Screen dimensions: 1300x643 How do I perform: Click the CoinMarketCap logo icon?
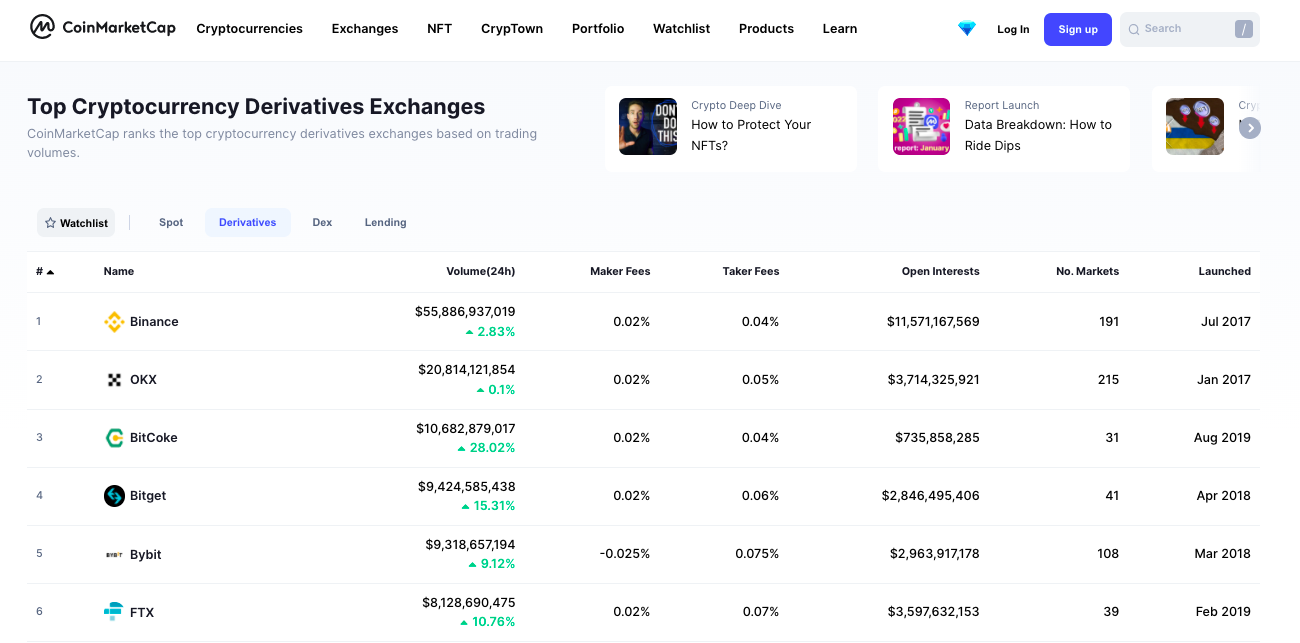pos(43,28)
